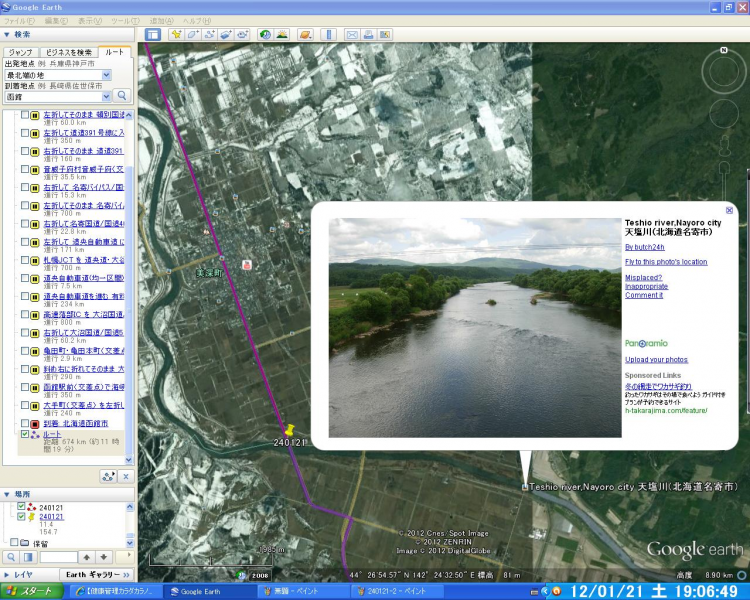The width and height of the screenshot is (750, 600).
Task: Switch planets using the Saturn icon
Action: tap(305, 34)
